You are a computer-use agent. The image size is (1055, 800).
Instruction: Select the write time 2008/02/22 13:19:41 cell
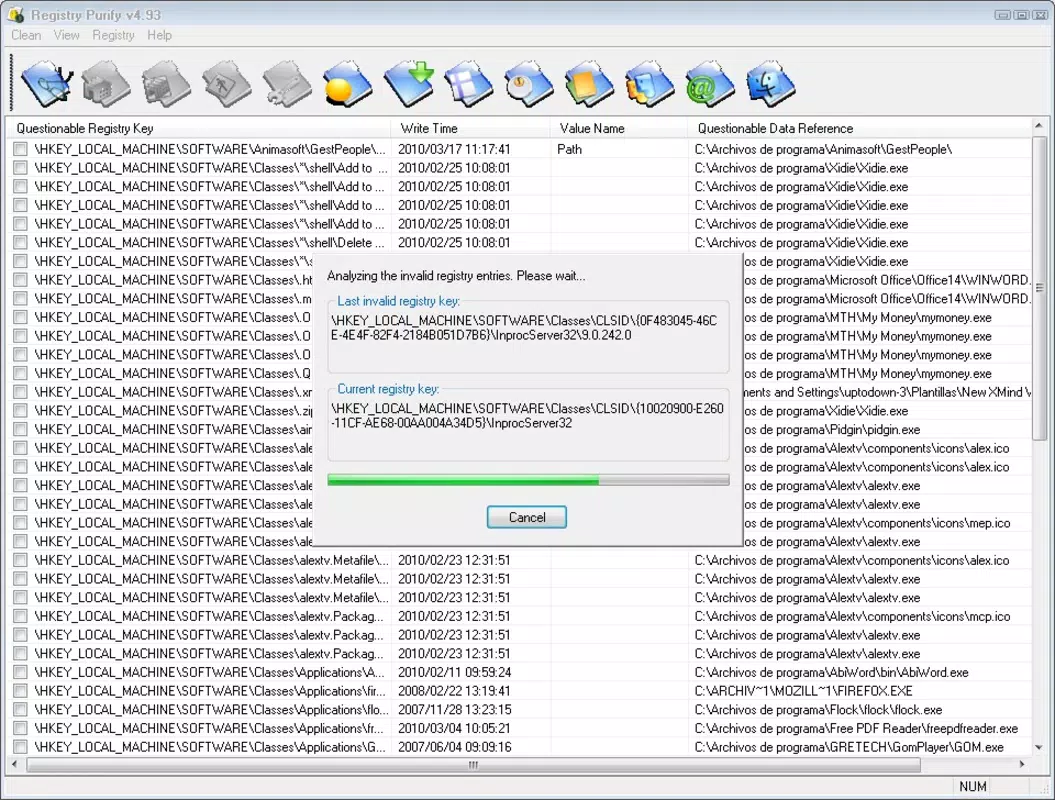pyautogui.click(x=454, y=691)
